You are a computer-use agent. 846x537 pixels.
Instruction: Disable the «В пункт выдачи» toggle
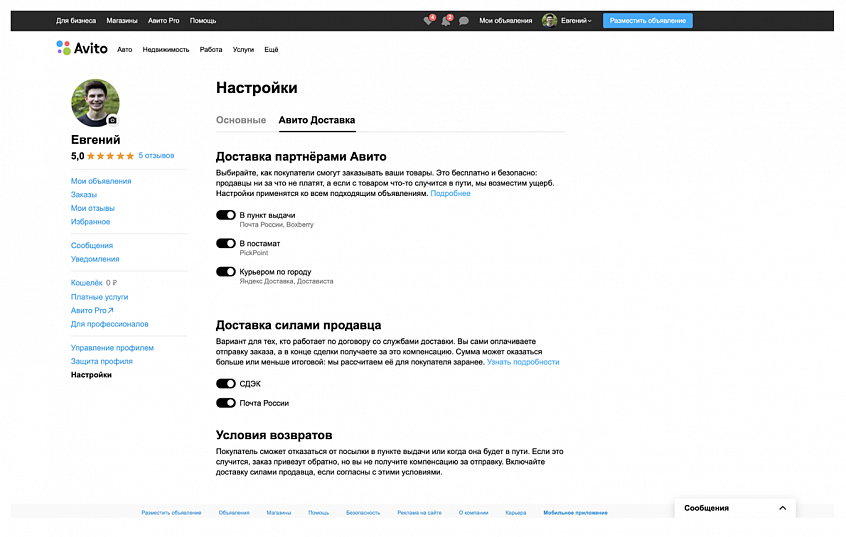(x=226, y=215)
